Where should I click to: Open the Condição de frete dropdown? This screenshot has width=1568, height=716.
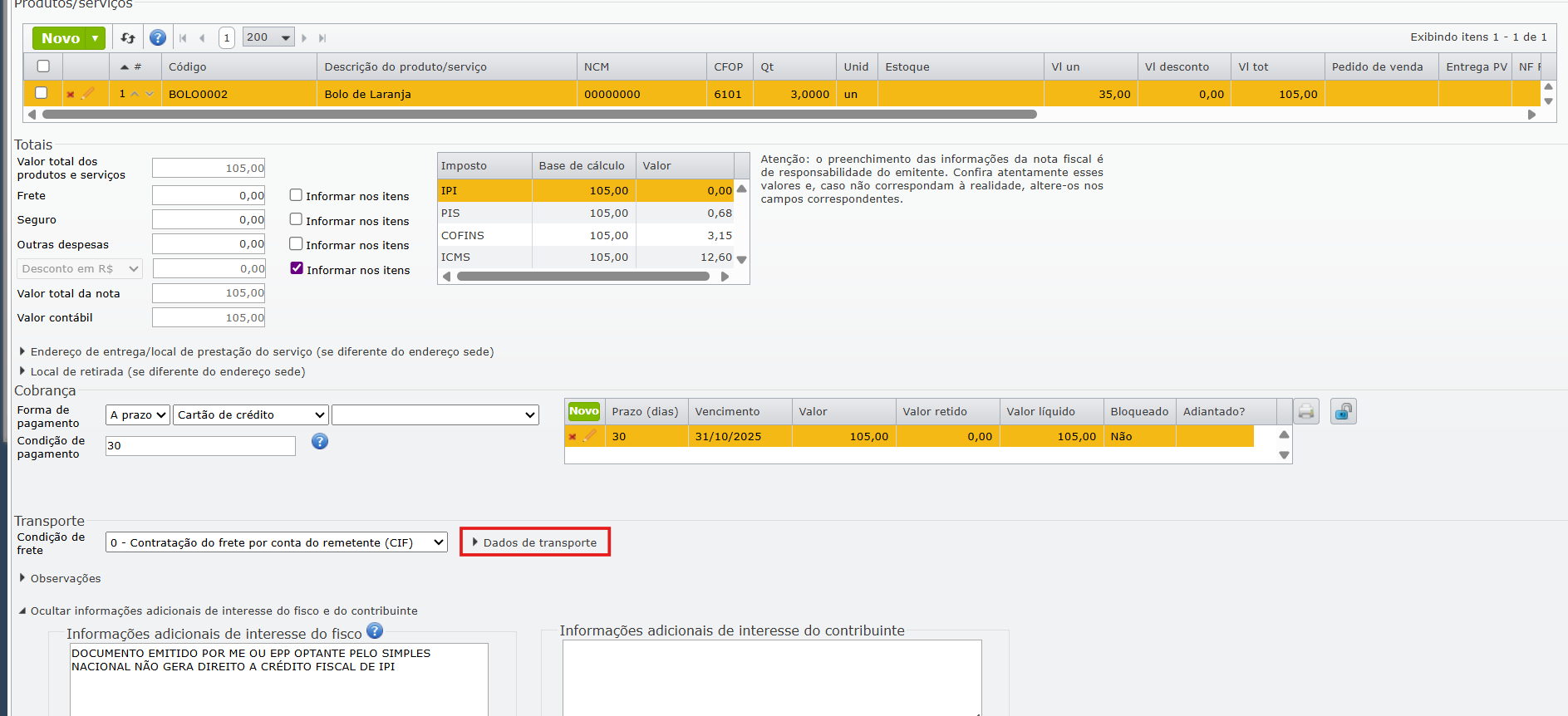[x=276, y=542]
